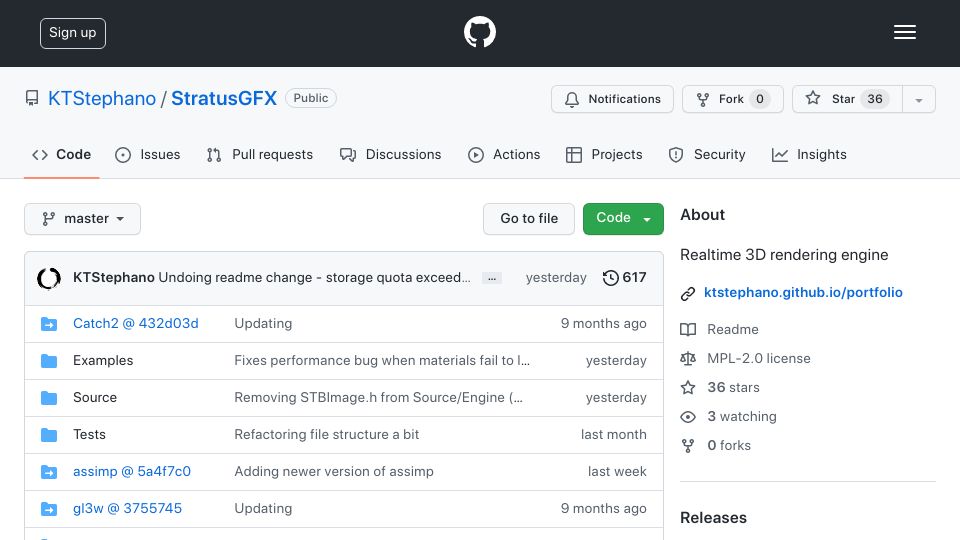
Task: View the 617 commits history
Action: click(634, 277)
